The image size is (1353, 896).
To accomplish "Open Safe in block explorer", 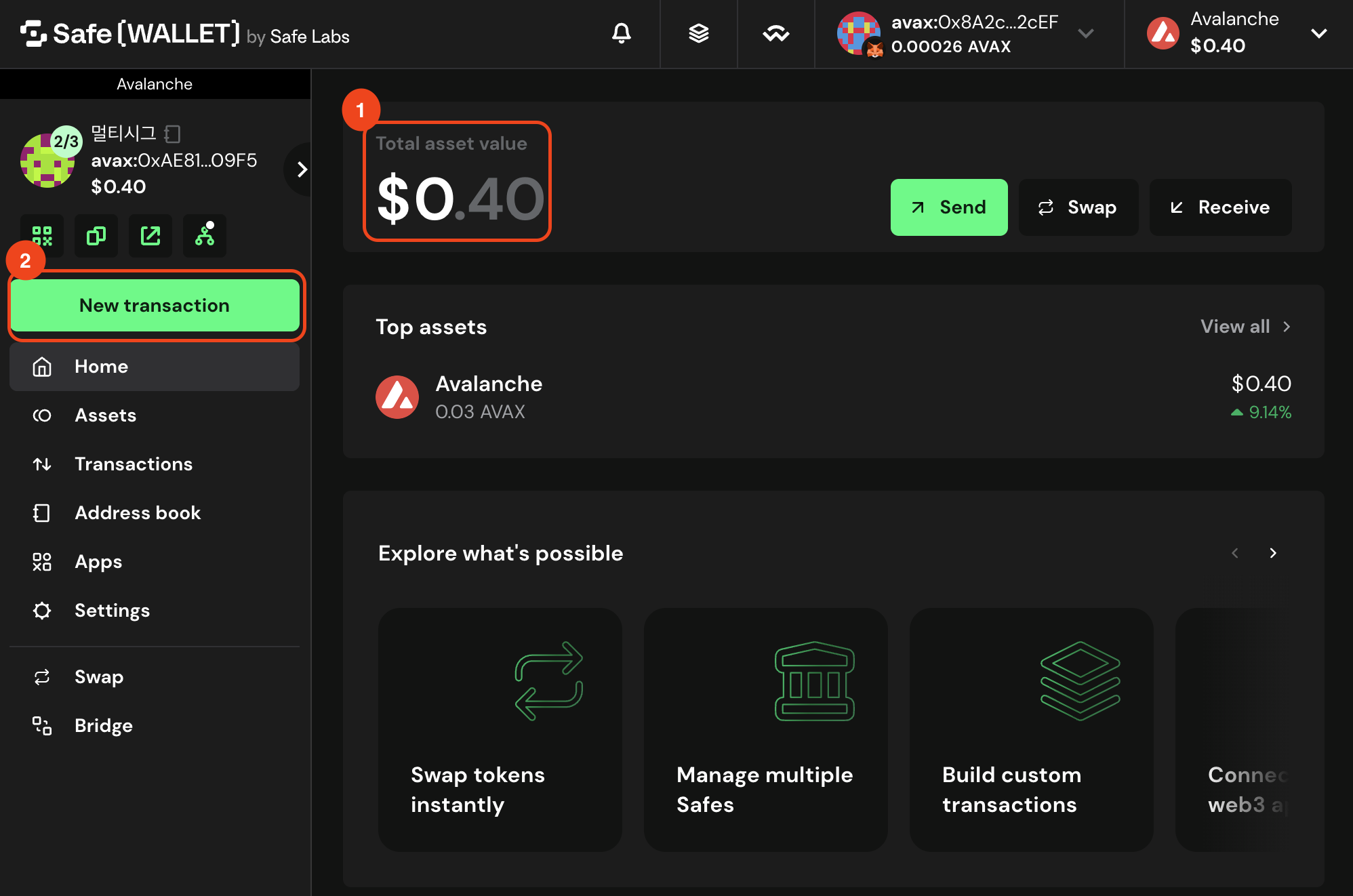I will coord(150,236).
